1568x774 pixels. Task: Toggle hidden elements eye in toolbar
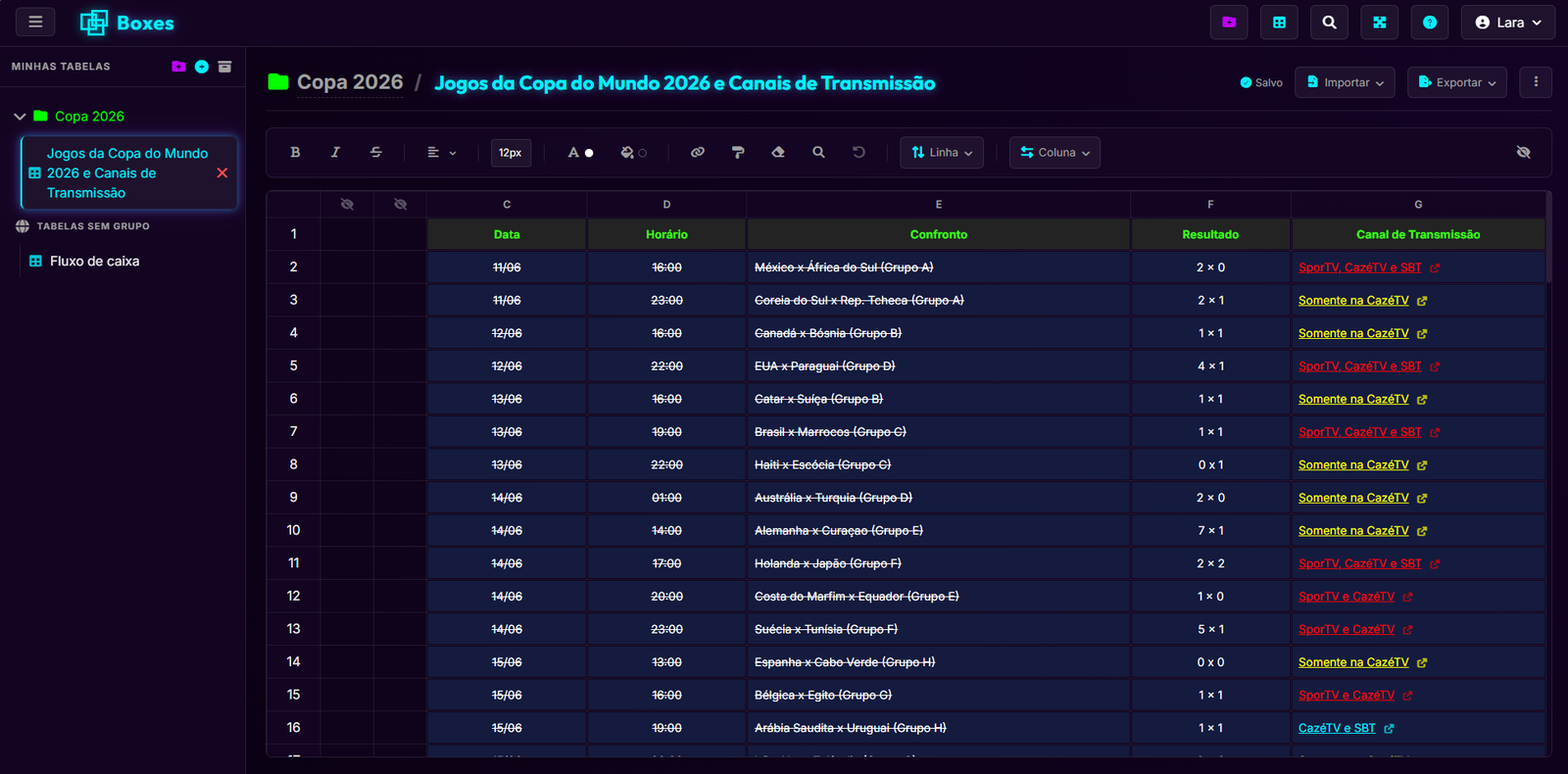(x=1523, y=153)
